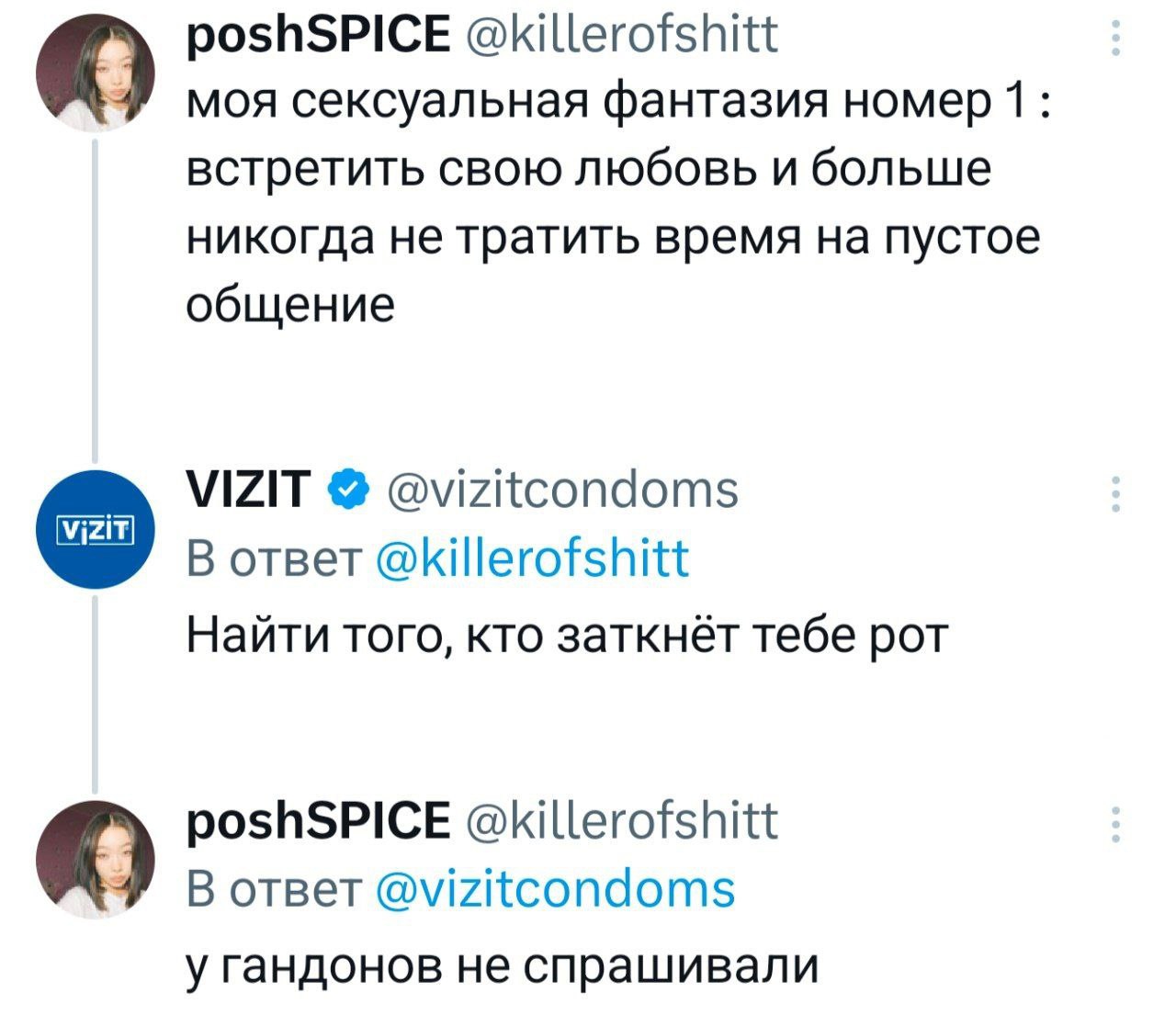Follow the blue @killerofshitt mention in VIZIT's reply

(x=533, y=558)
